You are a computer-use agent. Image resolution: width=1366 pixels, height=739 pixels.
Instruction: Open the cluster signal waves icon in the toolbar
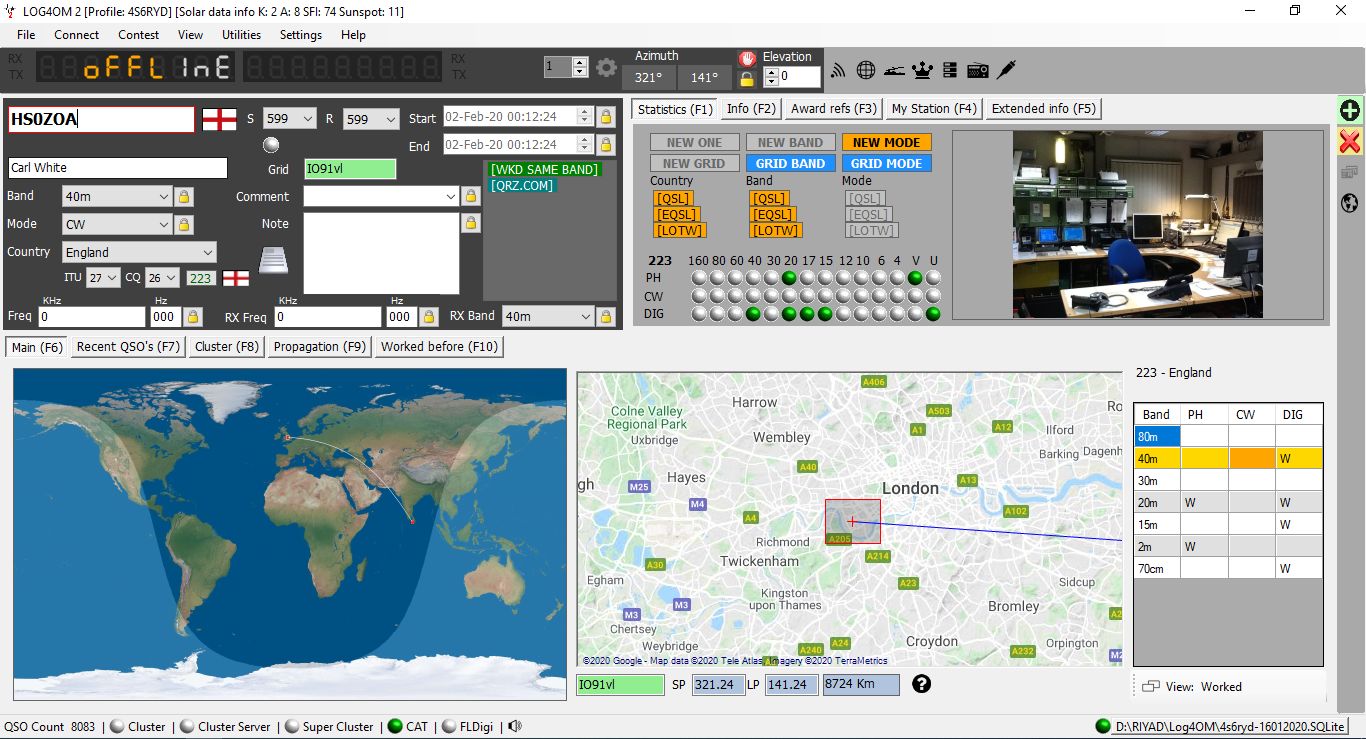(x=838, y=70)
